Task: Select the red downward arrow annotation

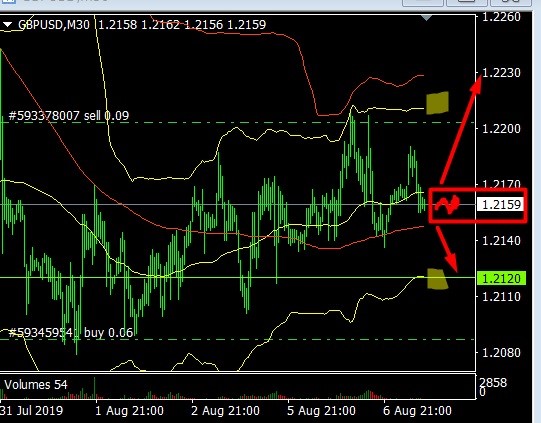Action: point(447,249)
